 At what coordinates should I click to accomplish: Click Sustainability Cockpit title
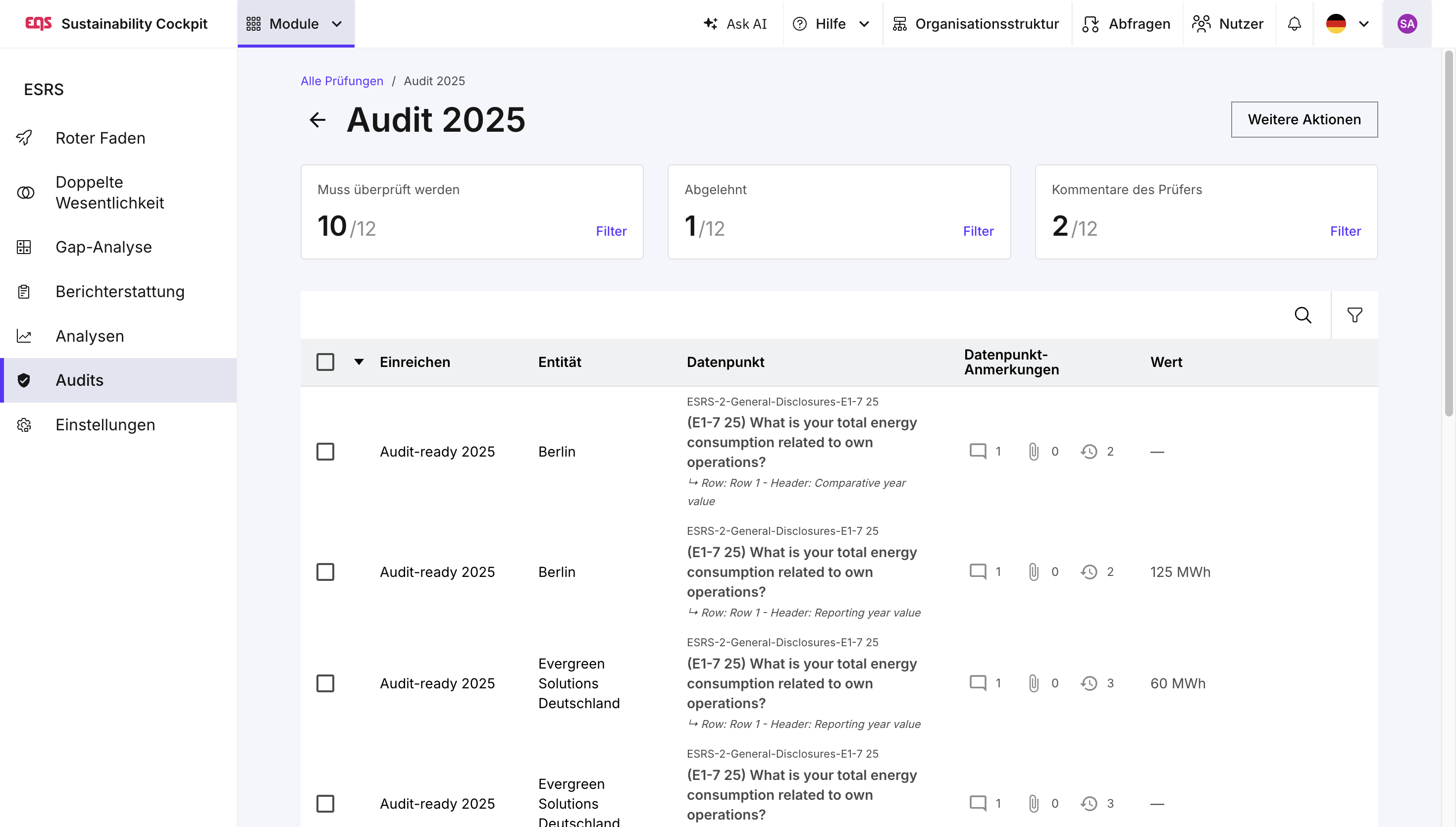(134, 24)
